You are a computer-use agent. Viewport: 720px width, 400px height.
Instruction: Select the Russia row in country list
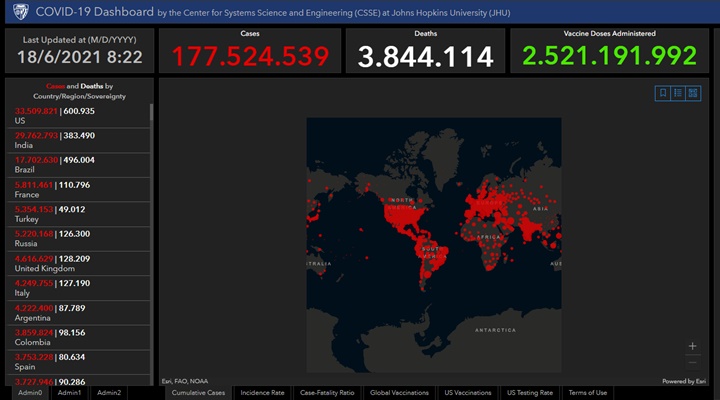tap(78, 239)
